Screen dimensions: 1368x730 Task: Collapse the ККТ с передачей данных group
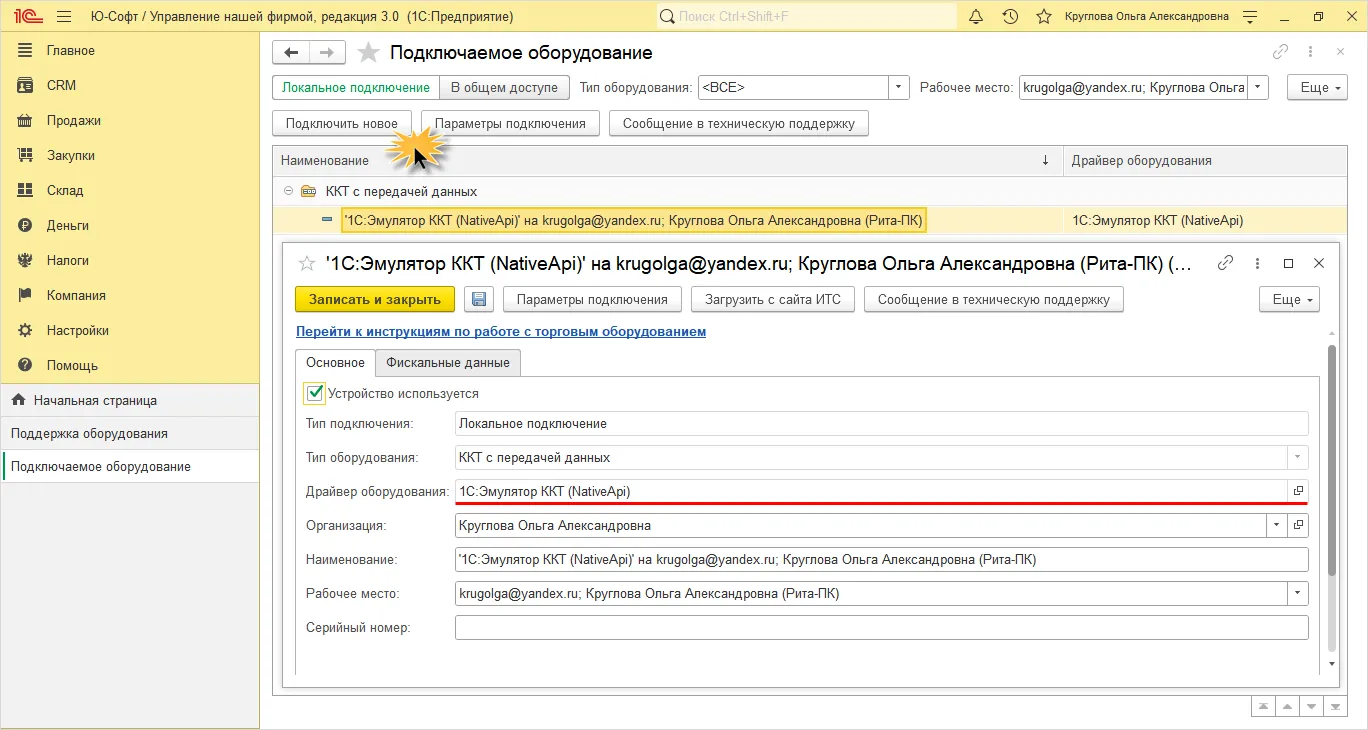288,191
